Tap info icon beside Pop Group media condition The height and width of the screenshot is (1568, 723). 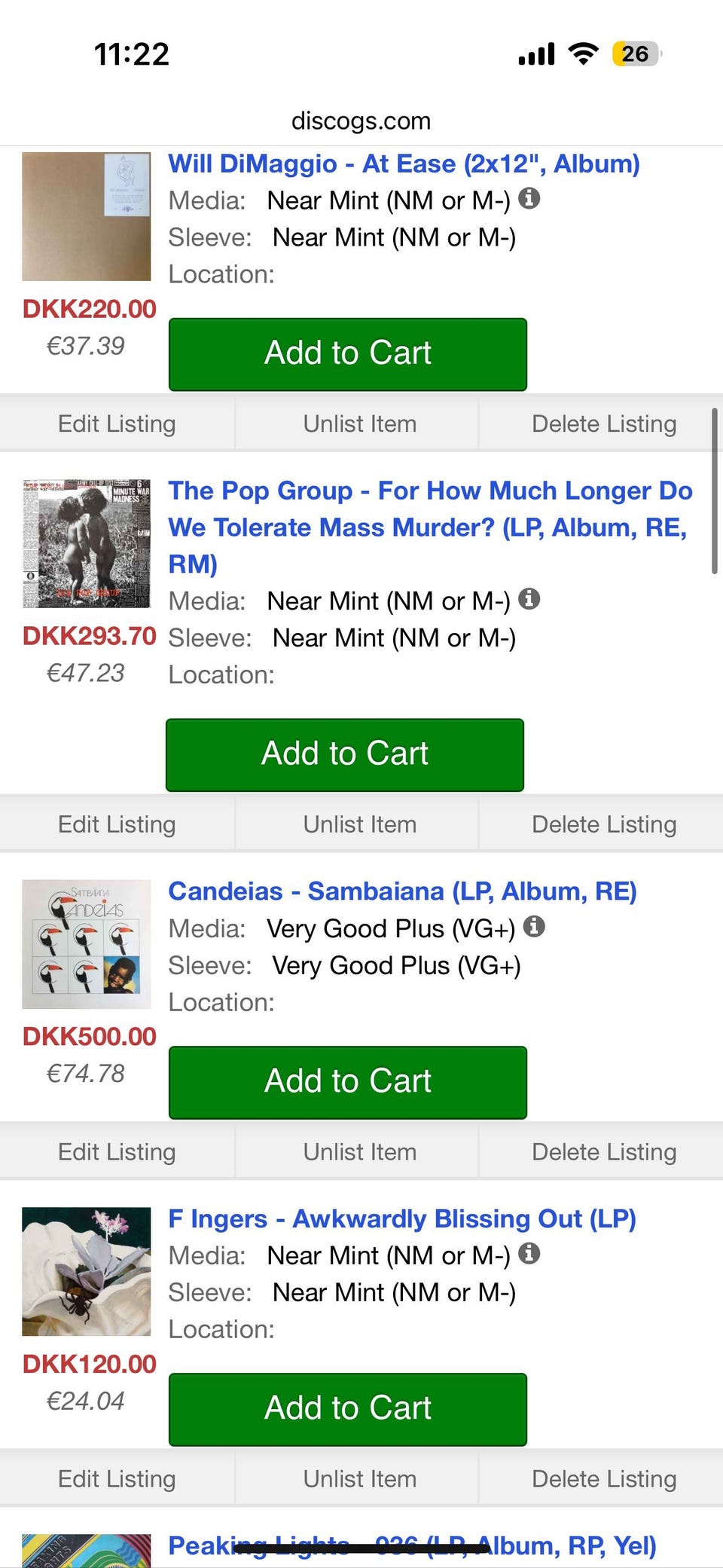[529, 599]
